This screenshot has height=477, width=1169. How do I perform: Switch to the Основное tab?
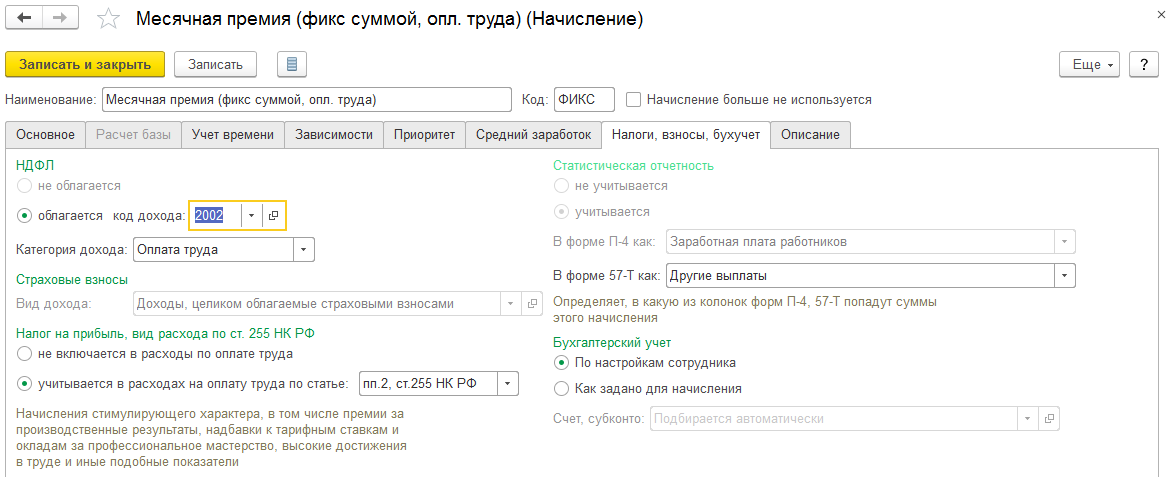coord(45,135)
